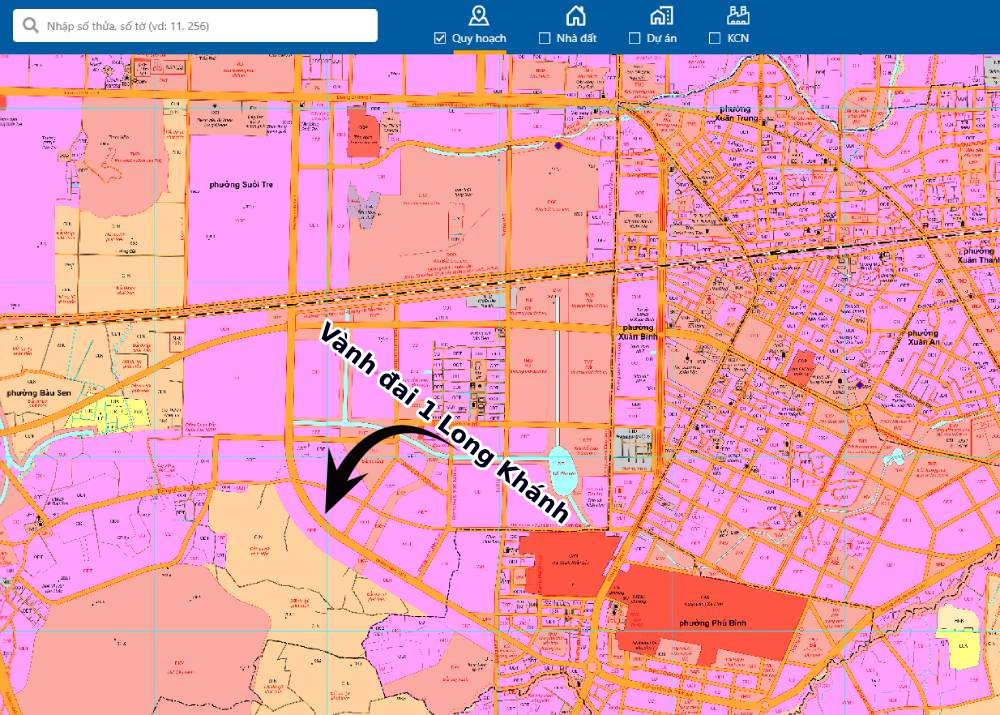Click the Nhà đất house icon

pos(575,15)
